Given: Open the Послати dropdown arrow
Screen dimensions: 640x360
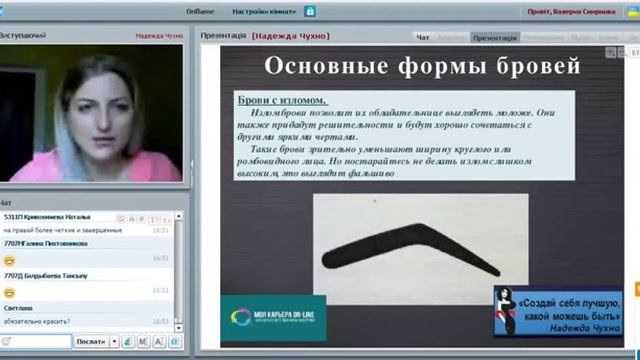Looking at the screenshot, I should tap(115, 342).
